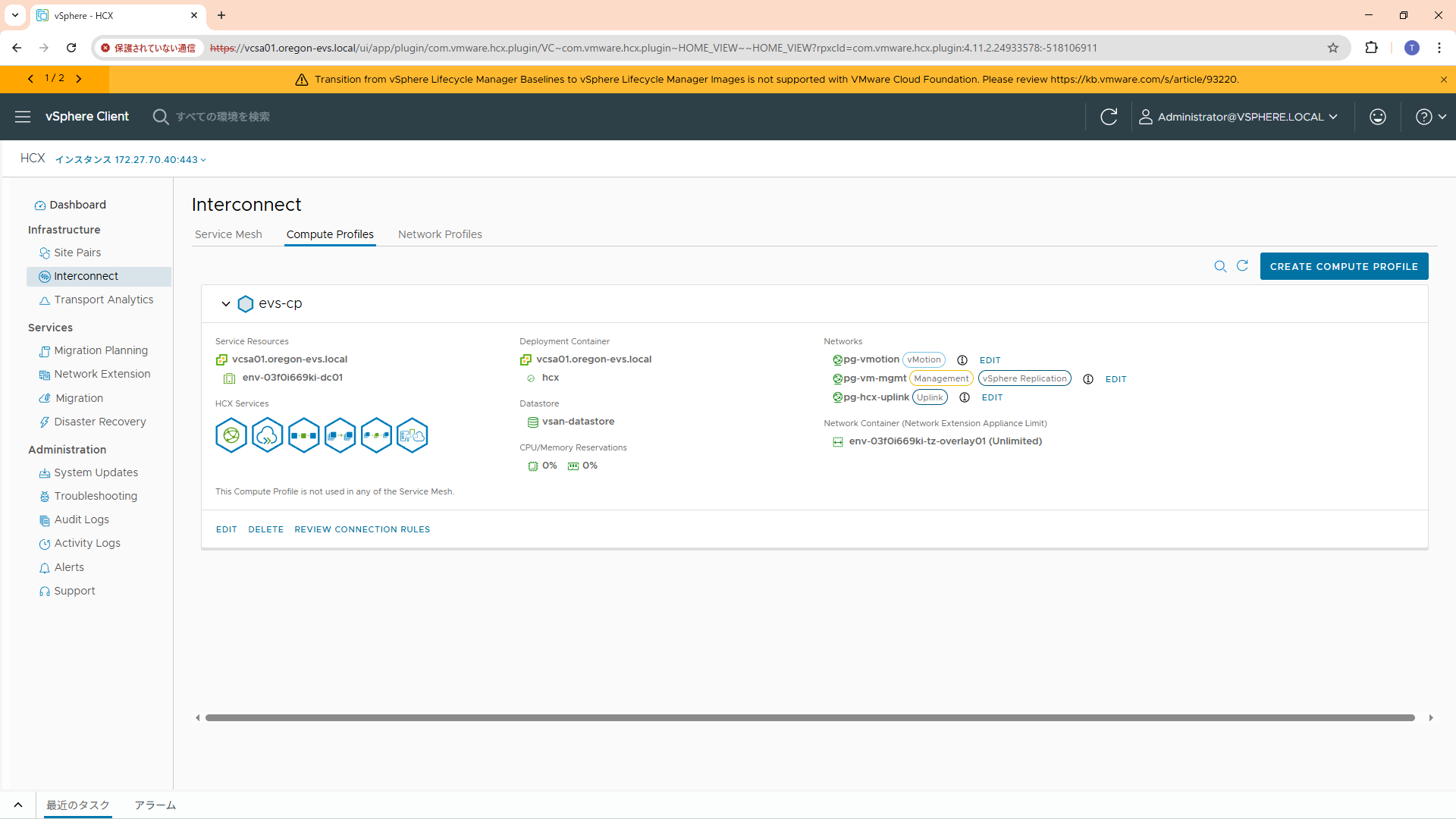
Task: Click the global refresh icon in header
Action: (1109, 117)
